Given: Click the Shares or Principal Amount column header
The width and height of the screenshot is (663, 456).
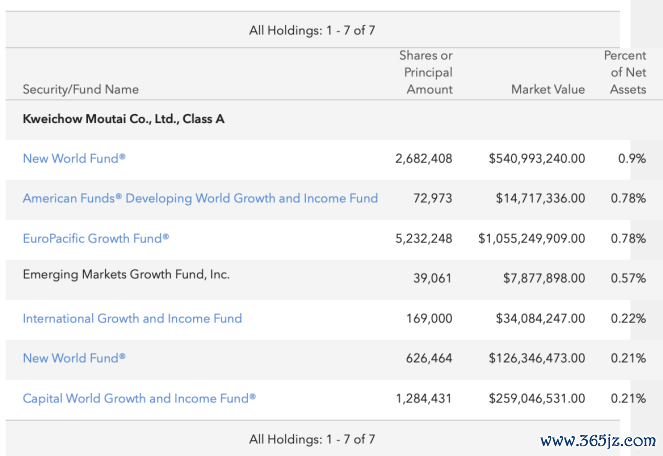Looking at the screenshot, I should (426, 72).
